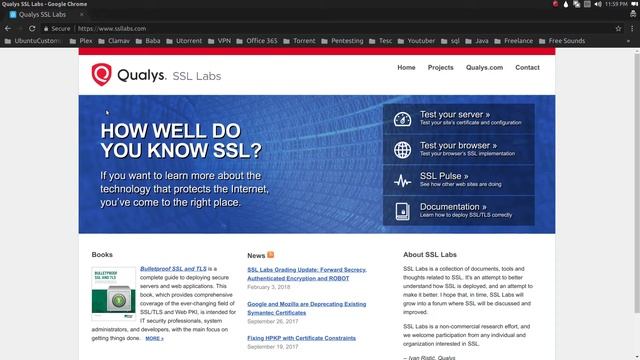This screenshot has width=640, height=360.
Task: Open the Free Sounds bookmark folder
Action: 562,41
